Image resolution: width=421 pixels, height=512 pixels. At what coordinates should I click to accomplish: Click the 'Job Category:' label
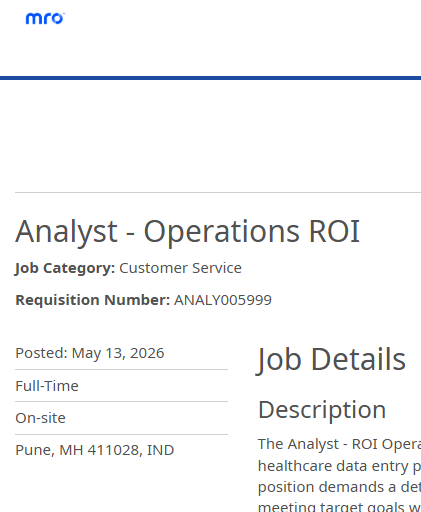[x=65, y=268]
